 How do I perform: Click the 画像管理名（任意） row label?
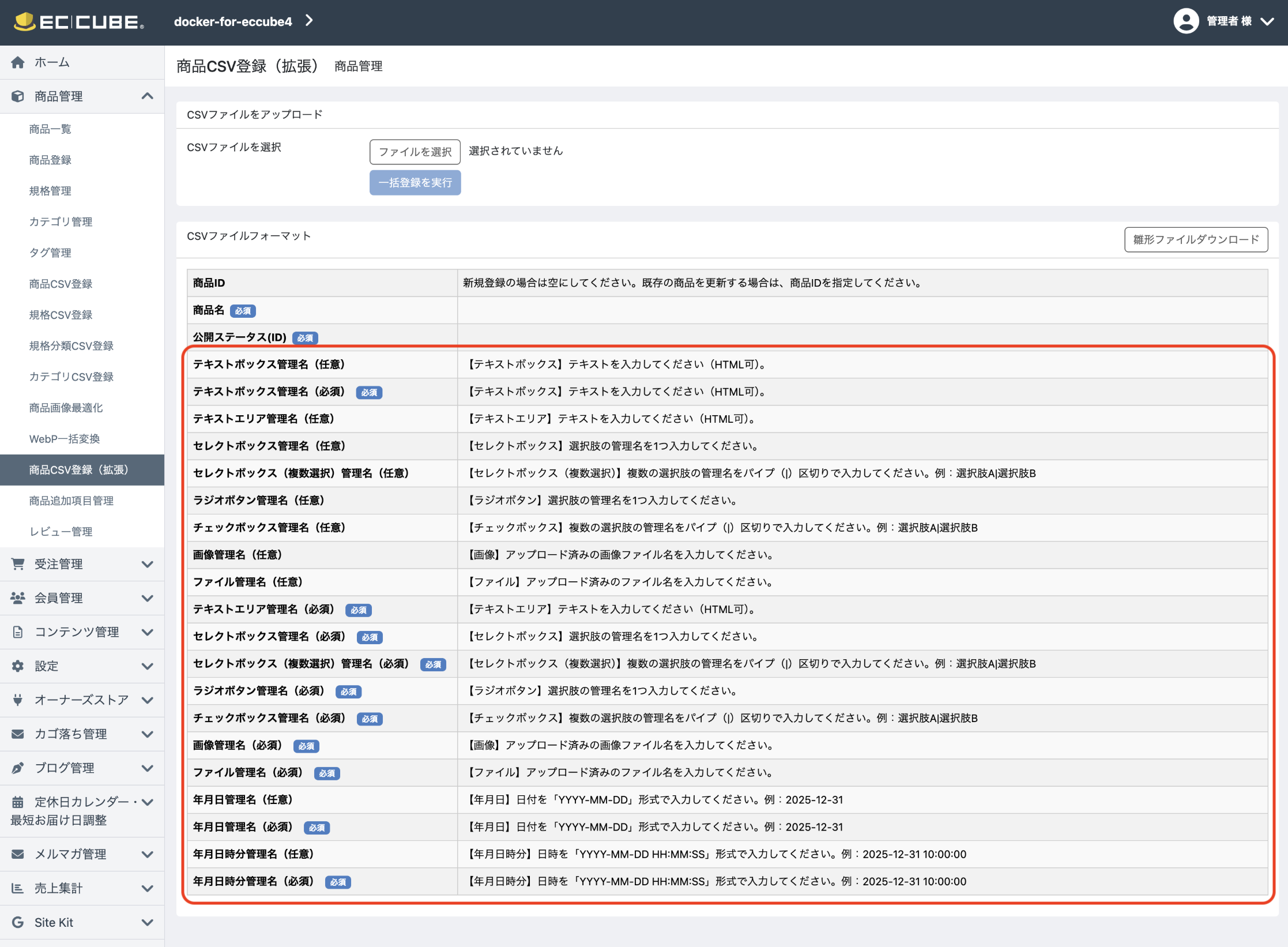238,555
